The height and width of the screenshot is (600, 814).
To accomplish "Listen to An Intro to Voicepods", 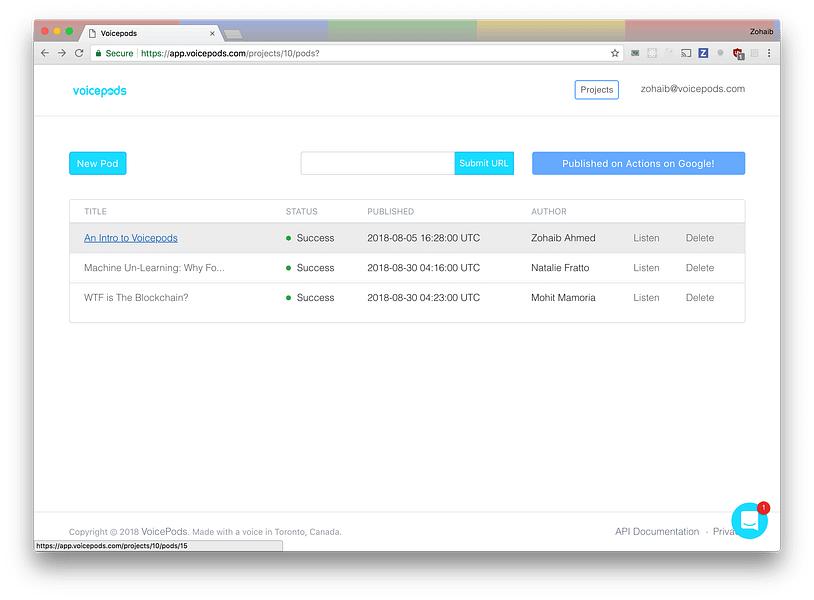I will tap(646, 238).
